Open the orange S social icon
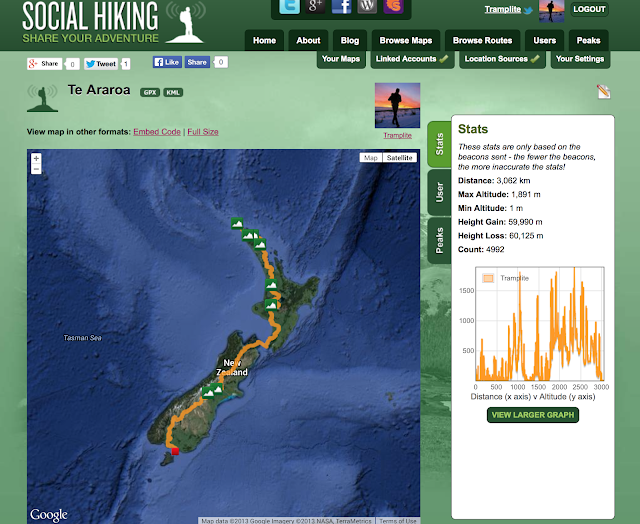 click(393, 6)
